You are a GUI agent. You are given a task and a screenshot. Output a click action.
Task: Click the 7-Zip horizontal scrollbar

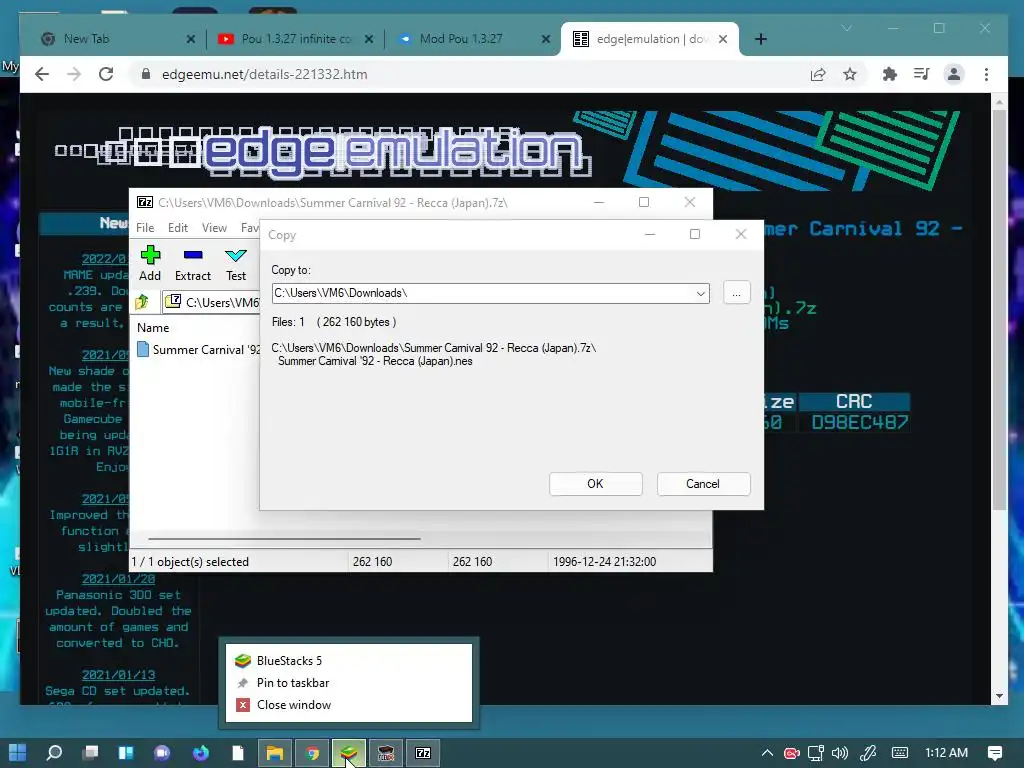[x=284, y=539]
